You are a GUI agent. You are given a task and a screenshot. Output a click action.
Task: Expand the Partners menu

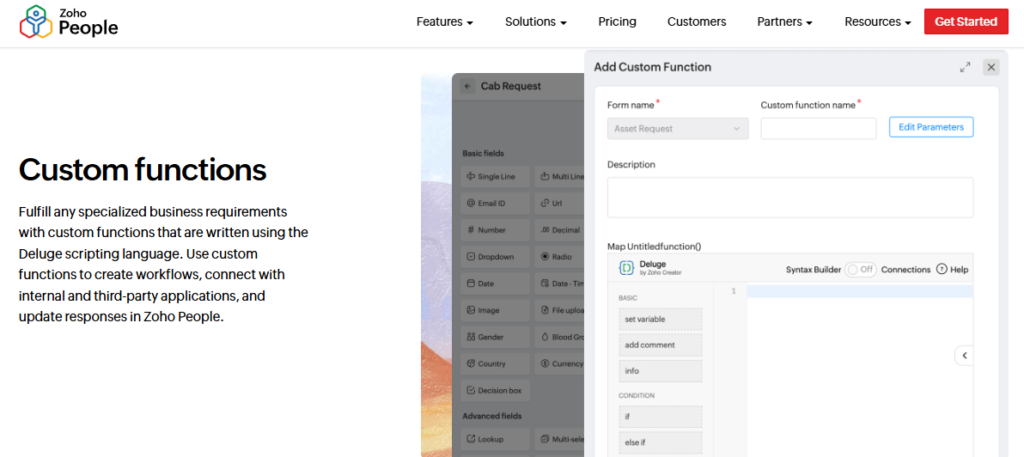coord(784,22)
